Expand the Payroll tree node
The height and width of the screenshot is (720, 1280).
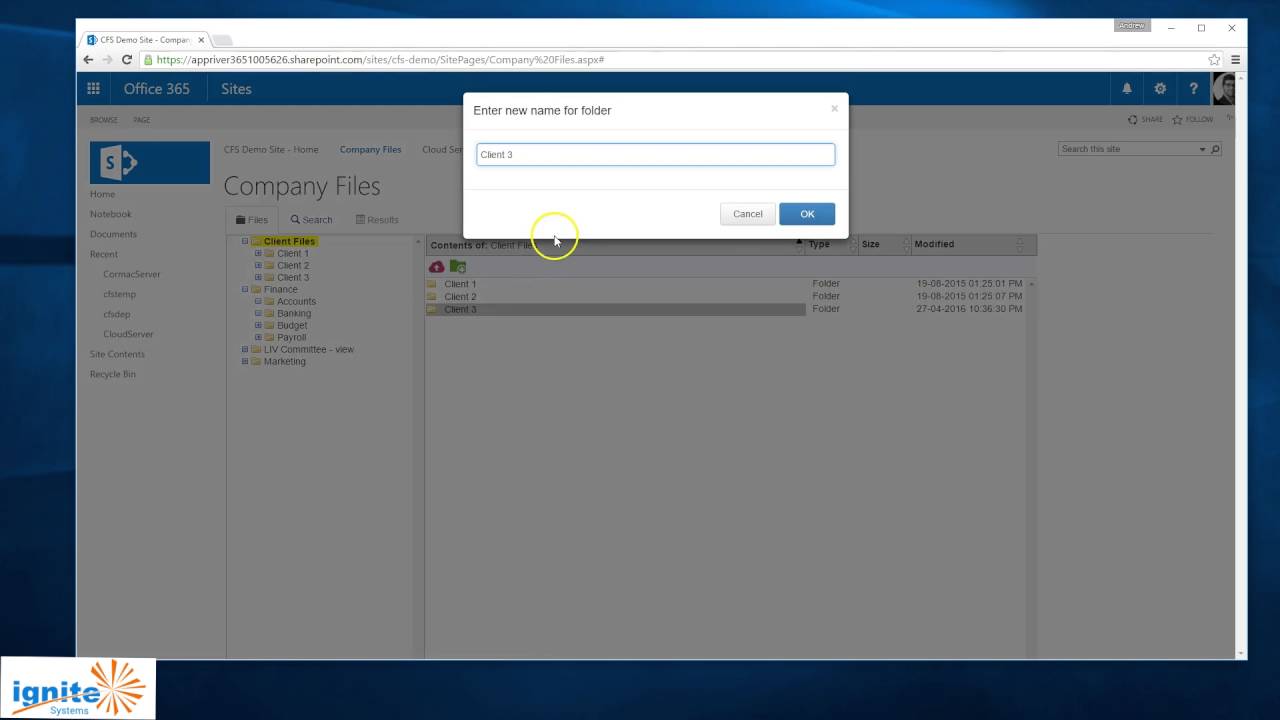click(x=258, y=337)
